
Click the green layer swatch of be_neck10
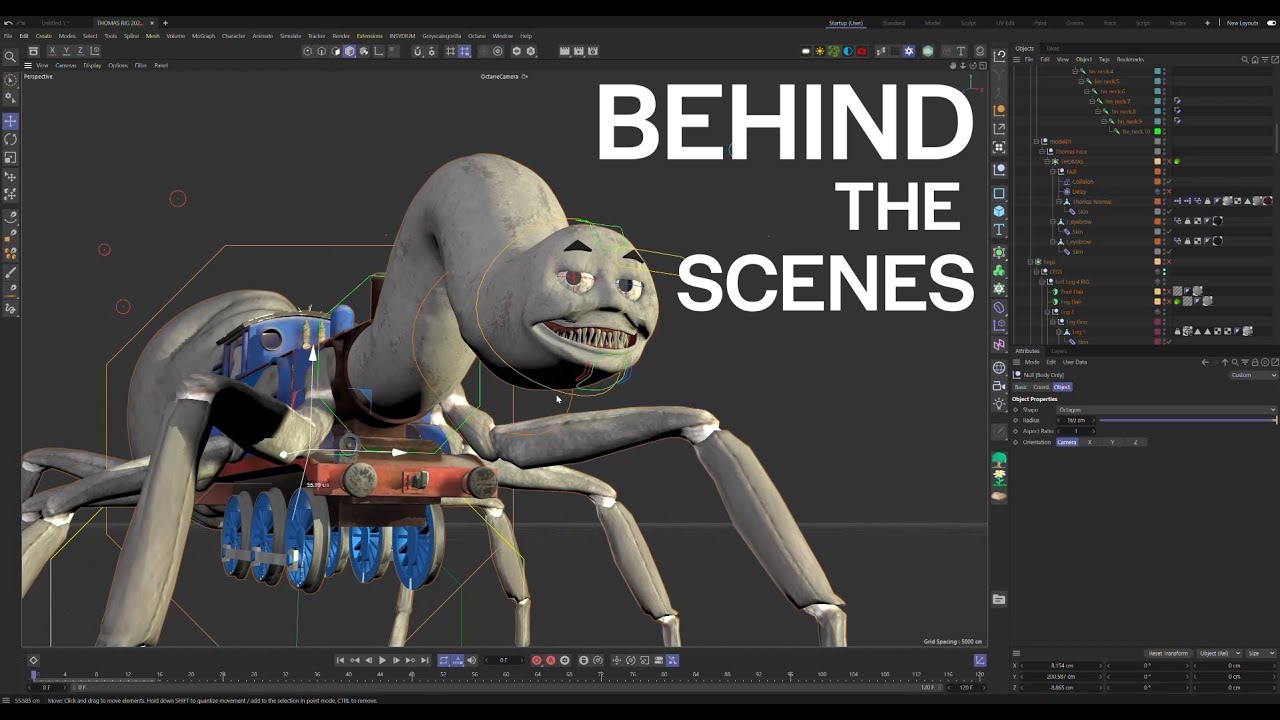1158,132
